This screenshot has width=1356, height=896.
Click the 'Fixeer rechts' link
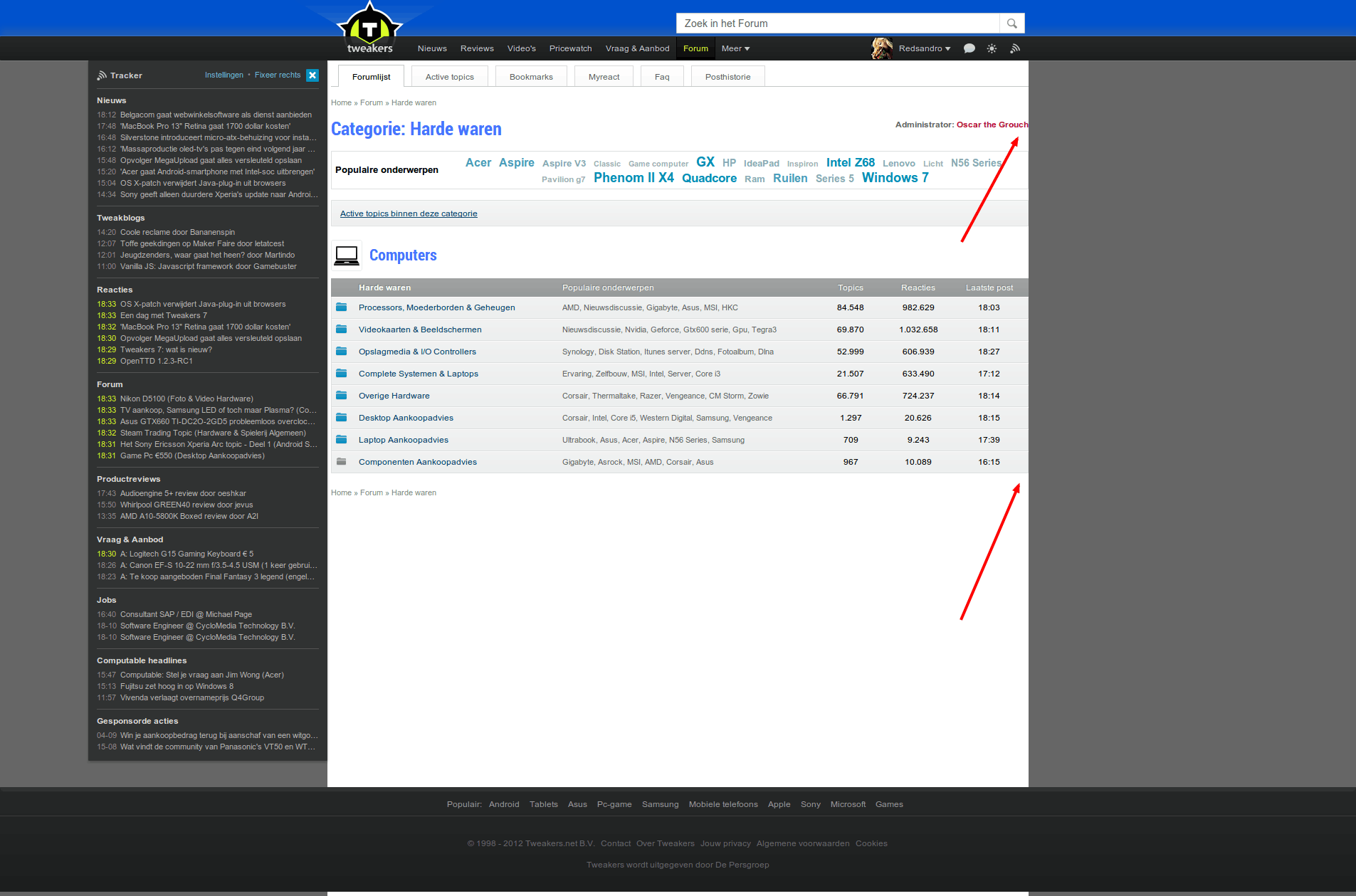[278, 75]
